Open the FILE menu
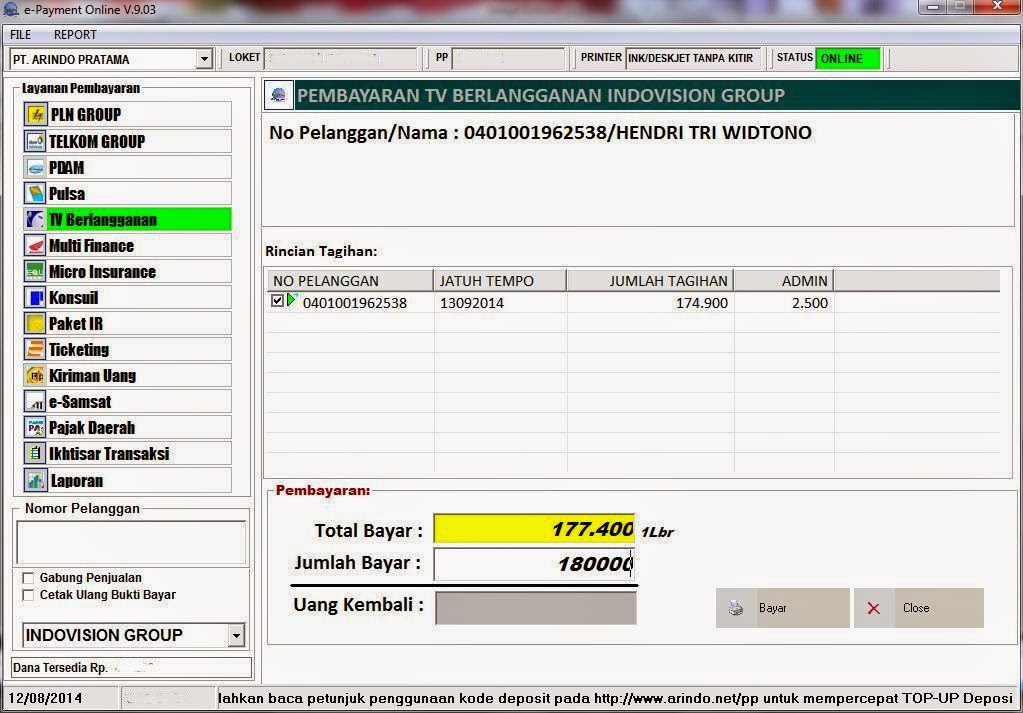The width and height of the screenshot is (1023, 713). [x=20, y=35]
